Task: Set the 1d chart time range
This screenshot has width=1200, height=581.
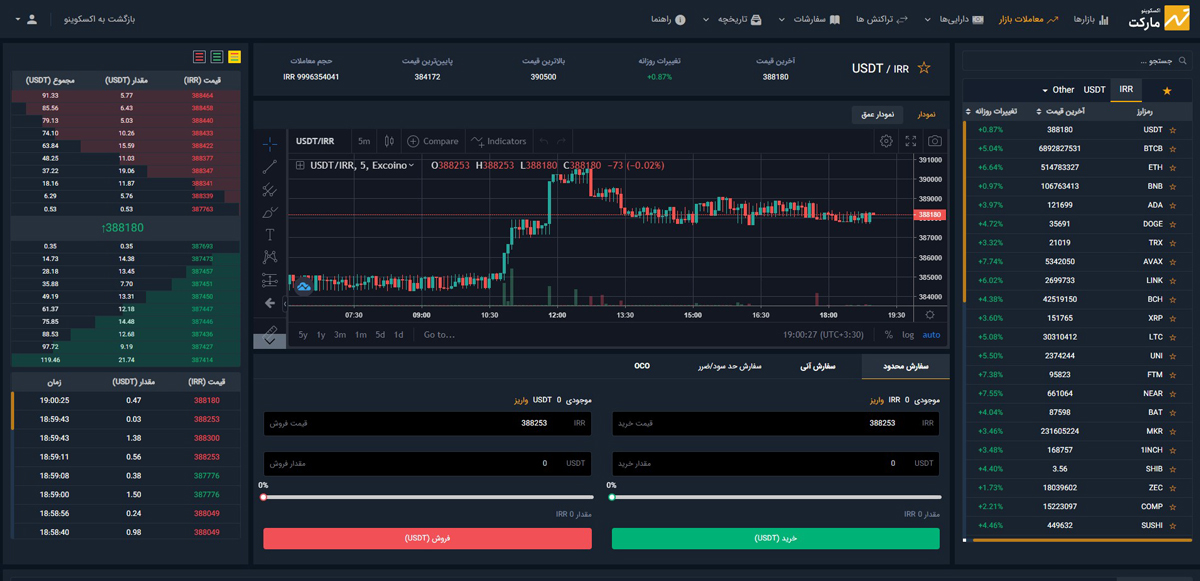Action: click(x=399, y=335)
